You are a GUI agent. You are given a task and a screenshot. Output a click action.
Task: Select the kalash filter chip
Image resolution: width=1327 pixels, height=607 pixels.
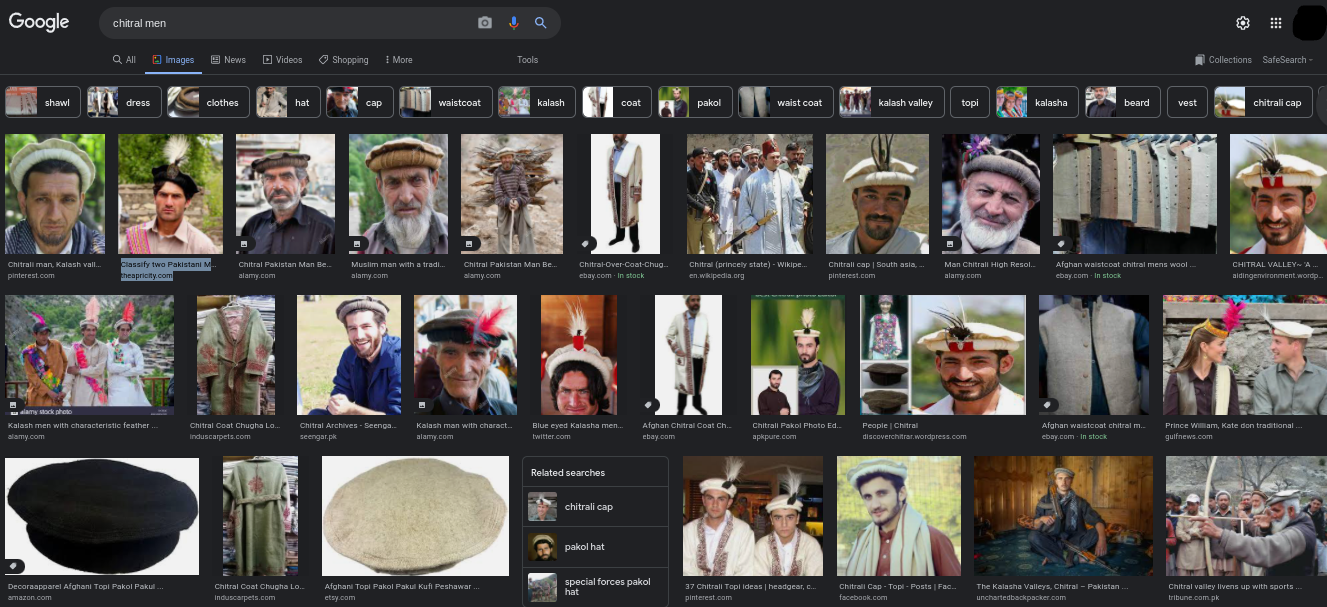click(x=537, y=102)
